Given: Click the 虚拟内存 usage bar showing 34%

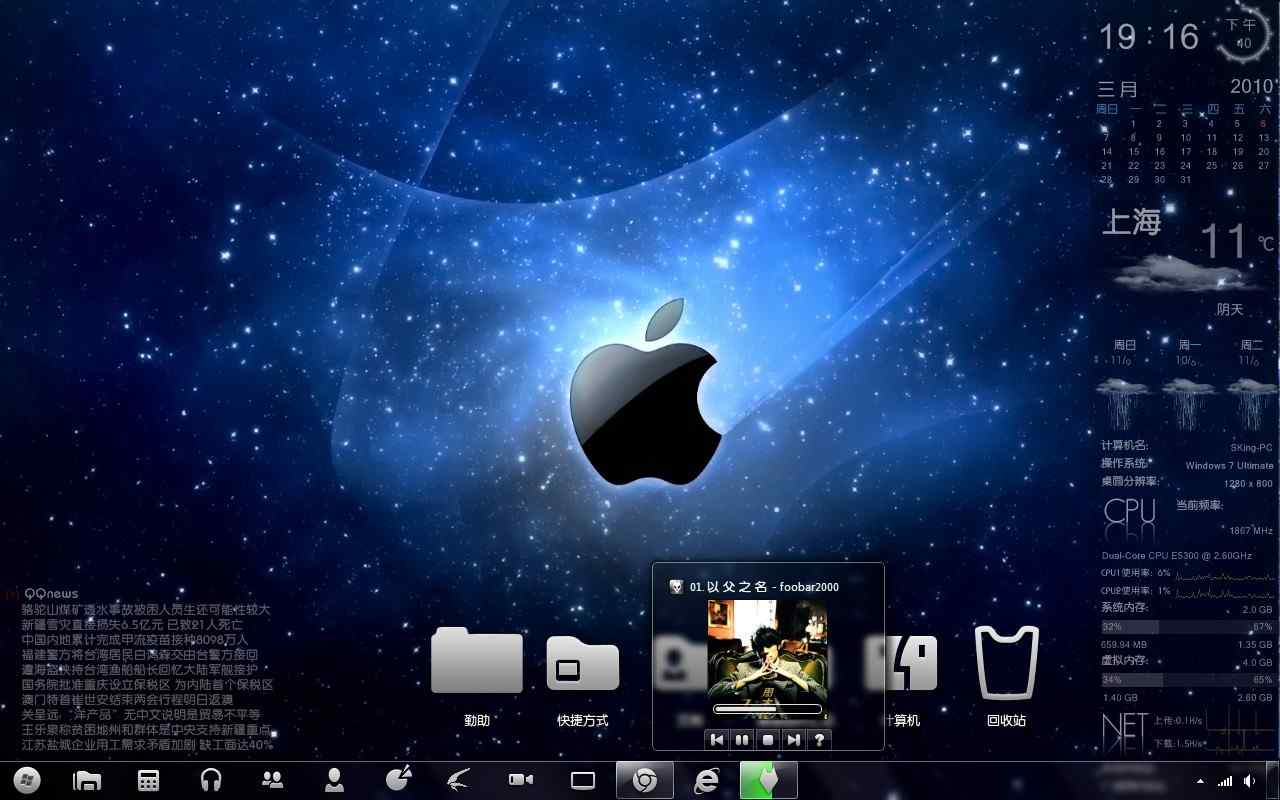Looking at the screenshot, I should click(1187, 680).
